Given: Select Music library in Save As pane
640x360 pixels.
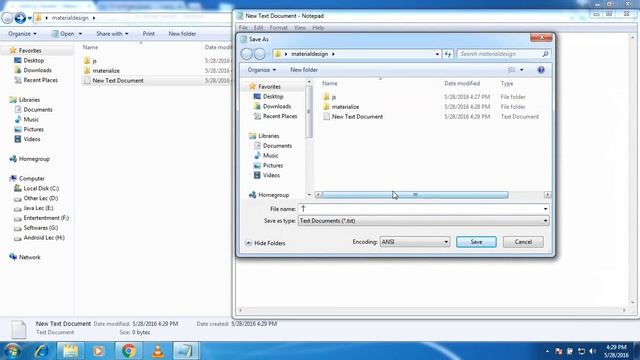Looking at the screenshot, I should [x=270, y=156].
